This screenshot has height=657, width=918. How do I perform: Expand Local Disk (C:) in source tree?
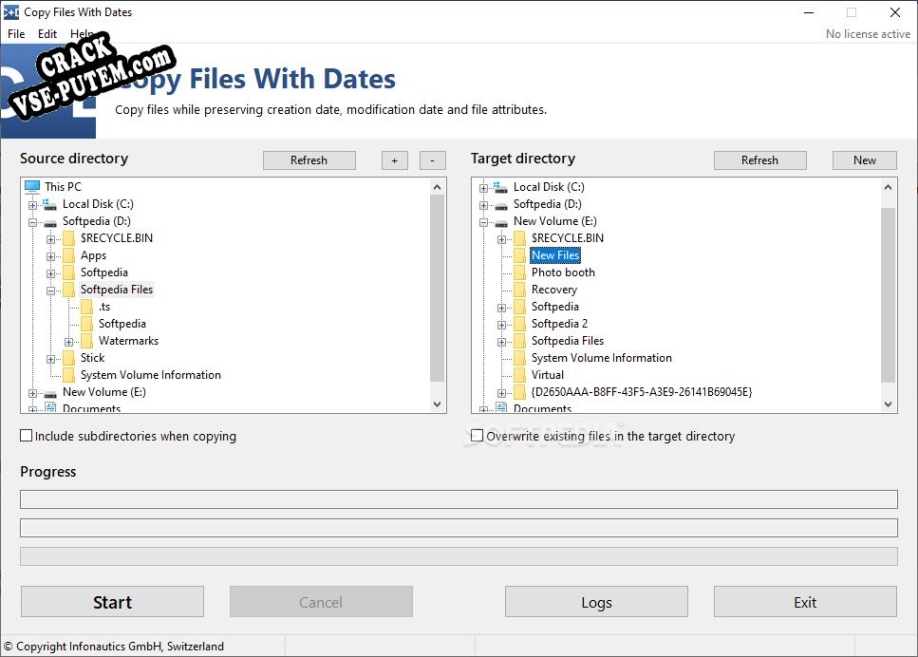(x=33, y=205)
